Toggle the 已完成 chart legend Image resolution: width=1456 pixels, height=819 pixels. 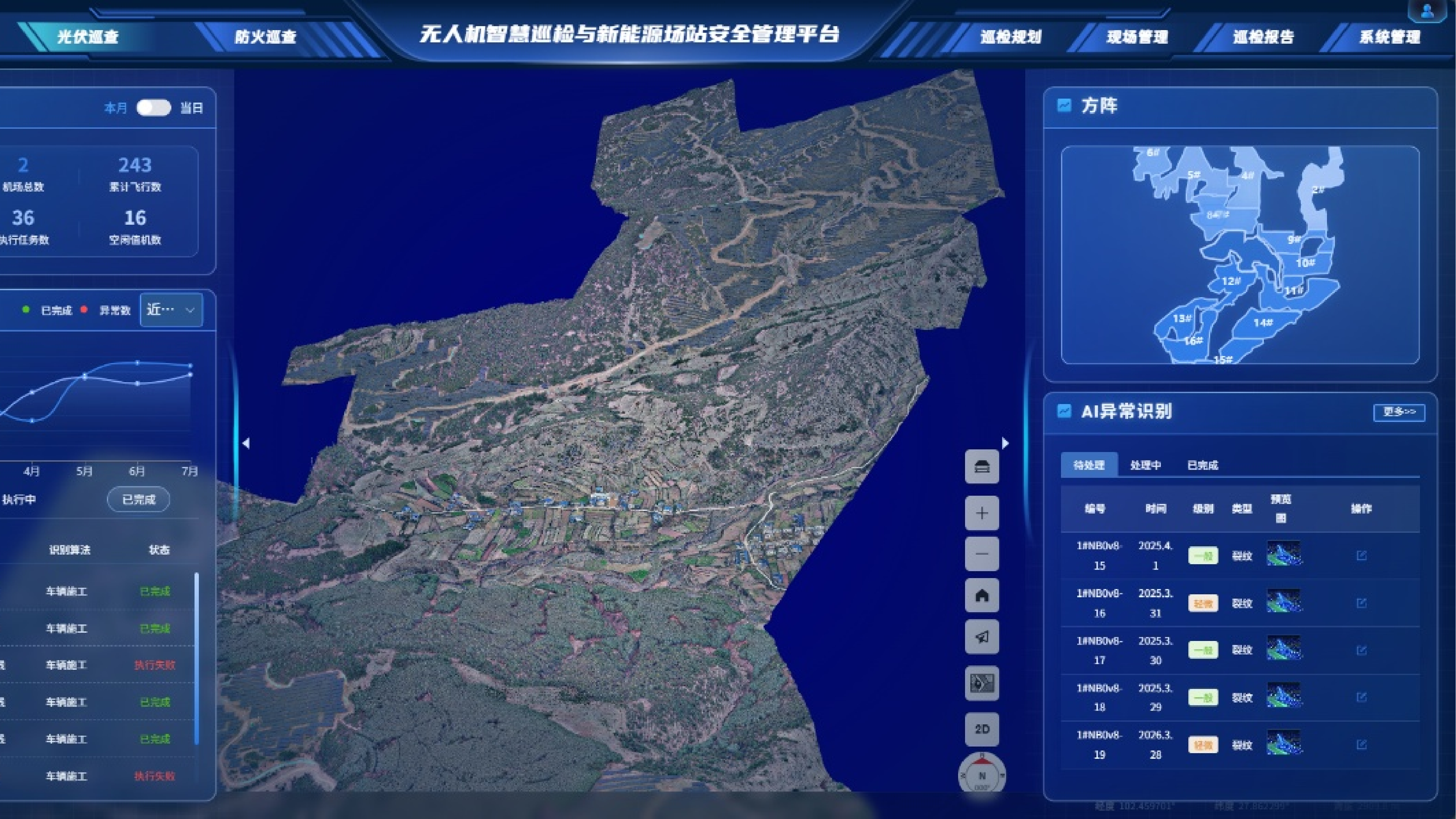[48, 310]
